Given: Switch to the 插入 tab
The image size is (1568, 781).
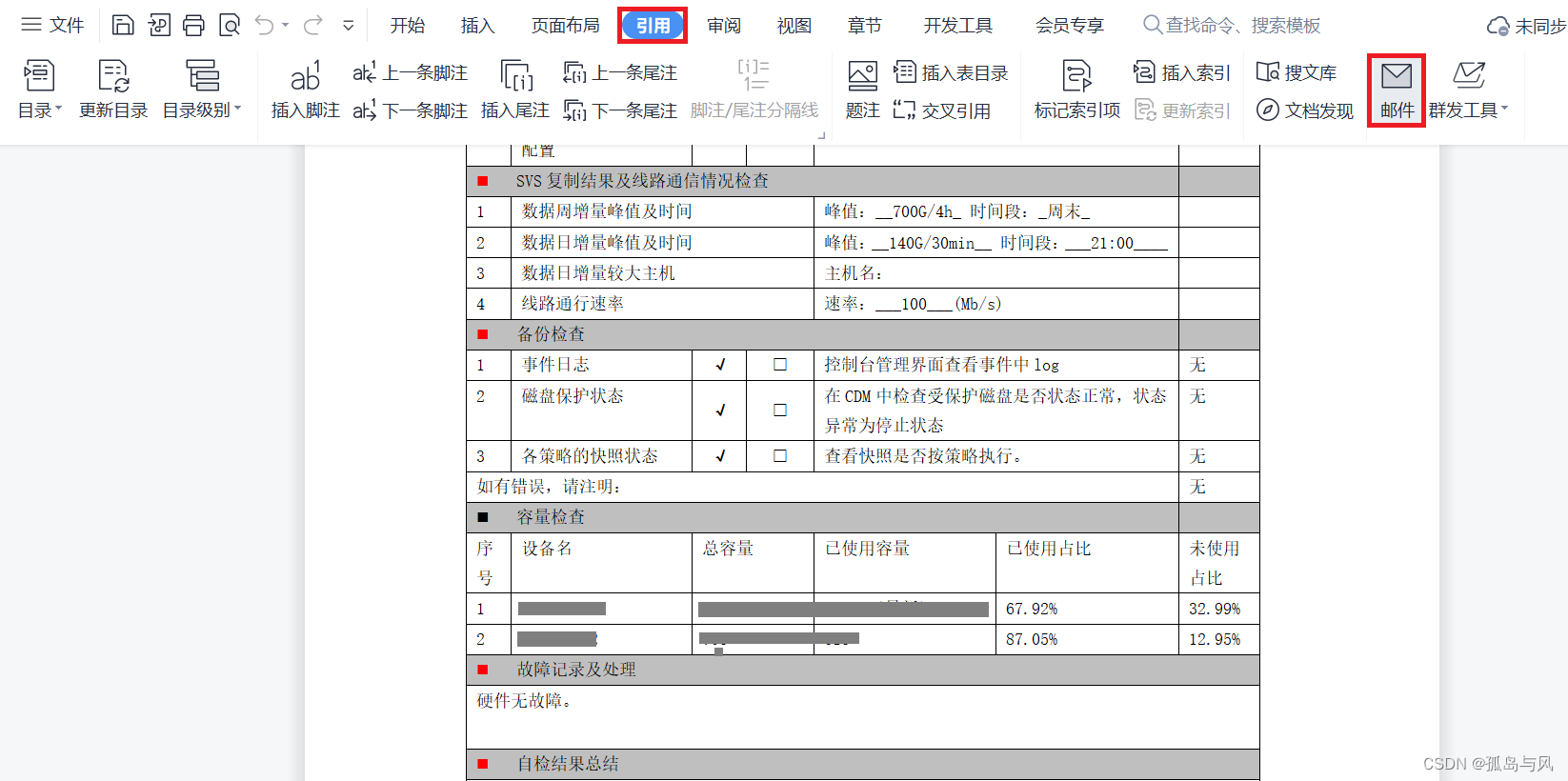Looking at the screenshot, I should (x=477, y=26).
